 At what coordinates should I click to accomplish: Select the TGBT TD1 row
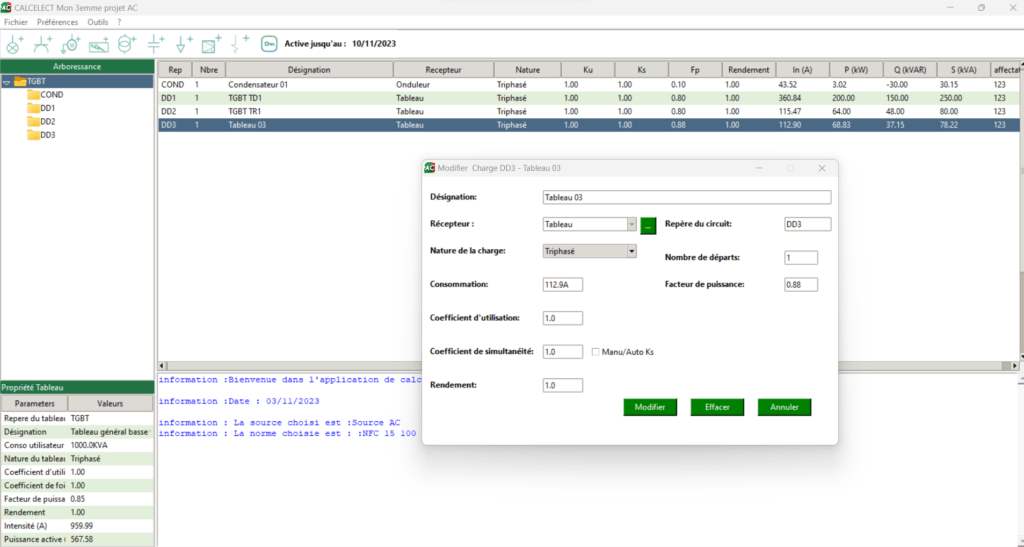click(x=588, y=98)
